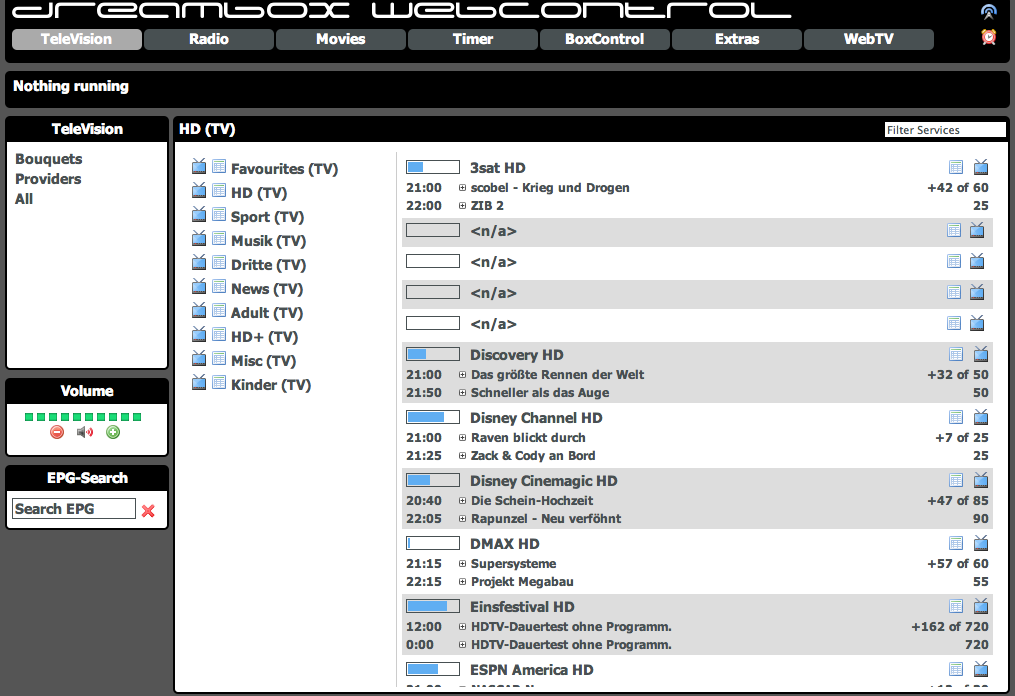Image resolution: width=1015 pixels, height=696 pixels.
Task: Click the red alarm clock icon
Action: pos(988,37)
